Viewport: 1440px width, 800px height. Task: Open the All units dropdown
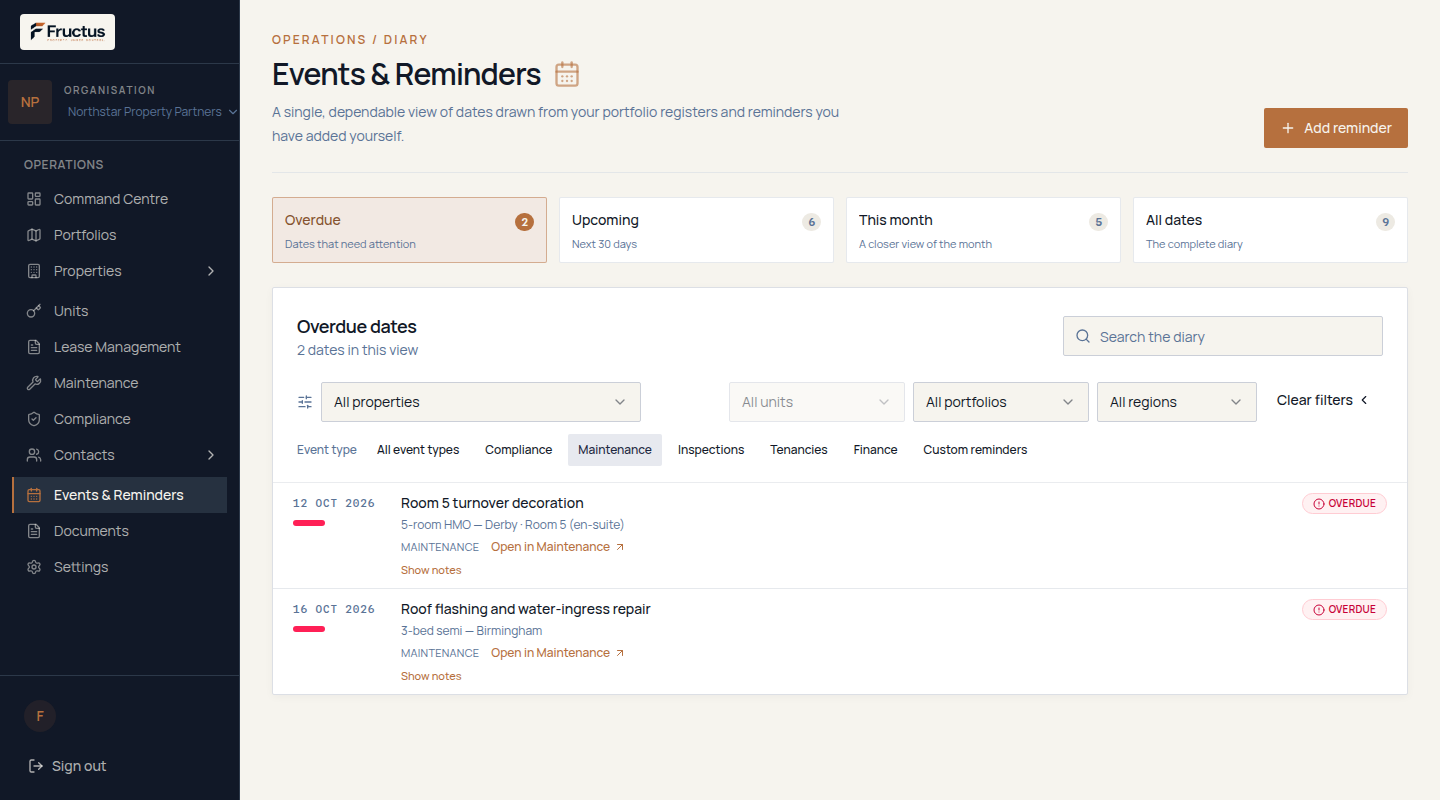tap(817, 402)
